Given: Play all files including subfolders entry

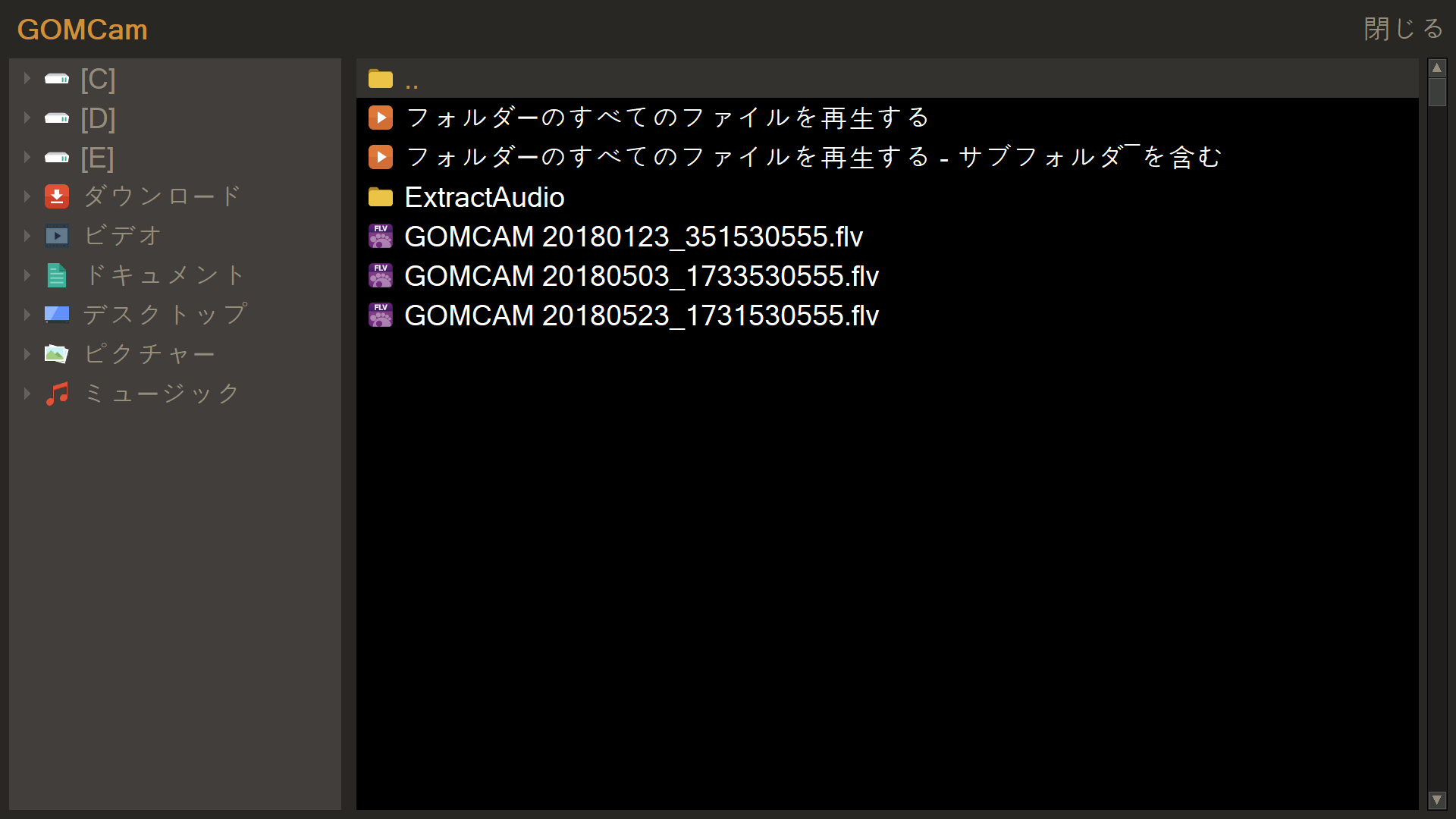Looking at the screenshot, I should coord(814,157).
